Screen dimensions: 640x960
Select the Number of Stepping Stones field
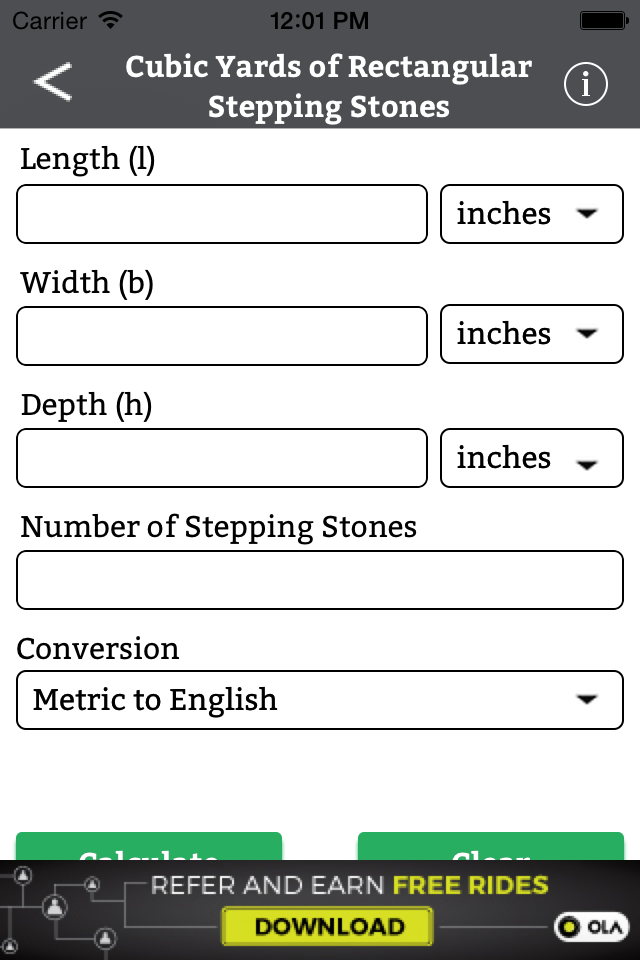click(320, 580)
